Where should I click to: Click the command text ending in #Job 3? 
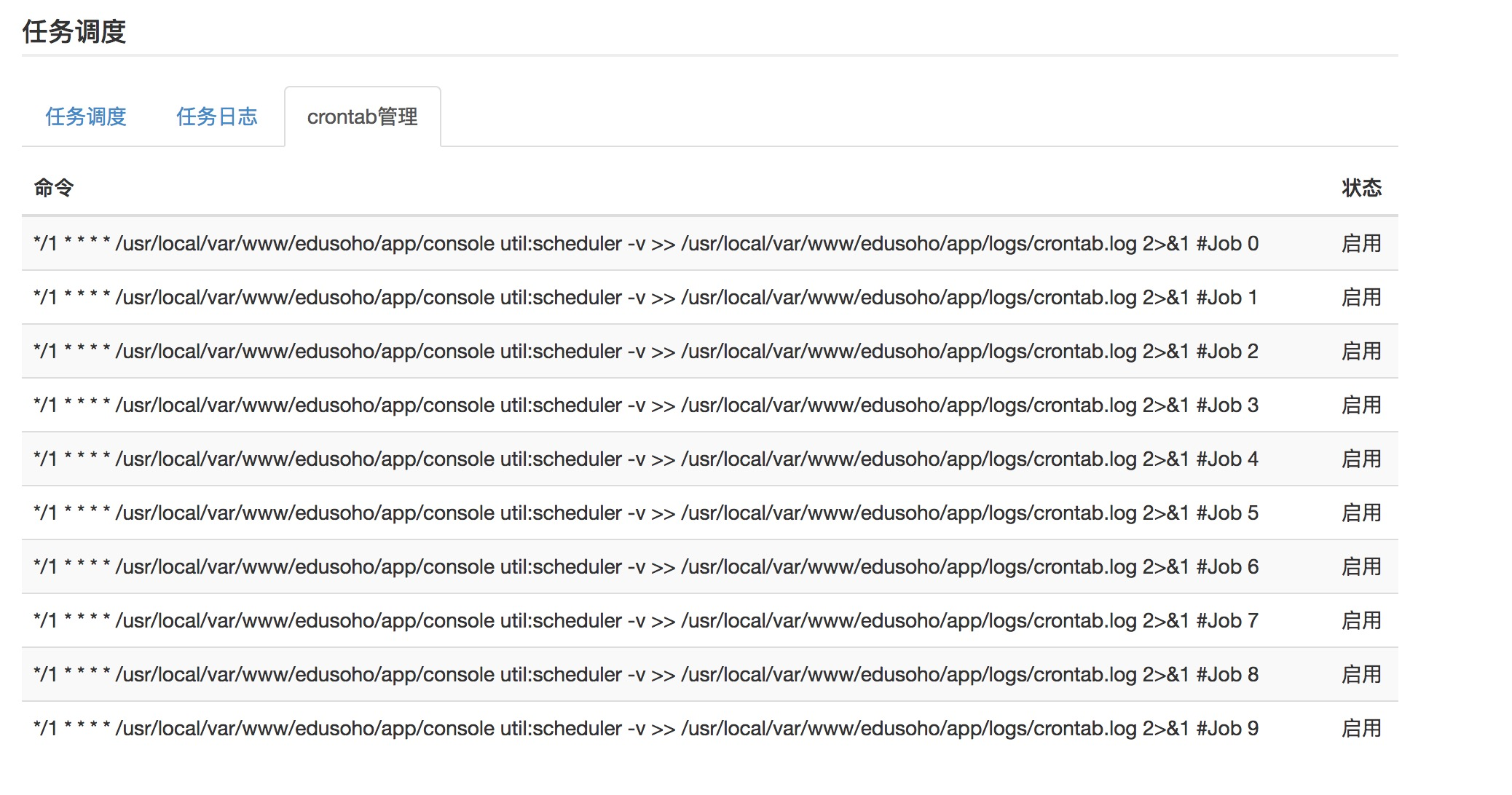tap(646, 405)
